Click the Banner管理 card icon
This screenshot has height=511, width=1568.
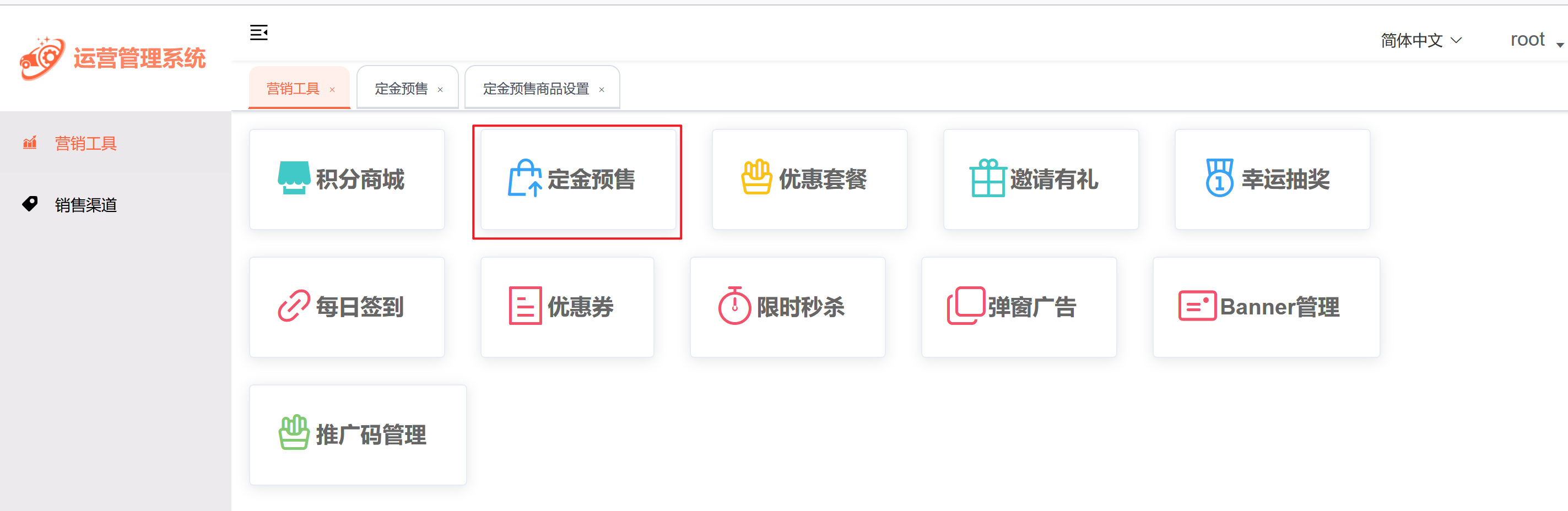(x=1197, y=306)
